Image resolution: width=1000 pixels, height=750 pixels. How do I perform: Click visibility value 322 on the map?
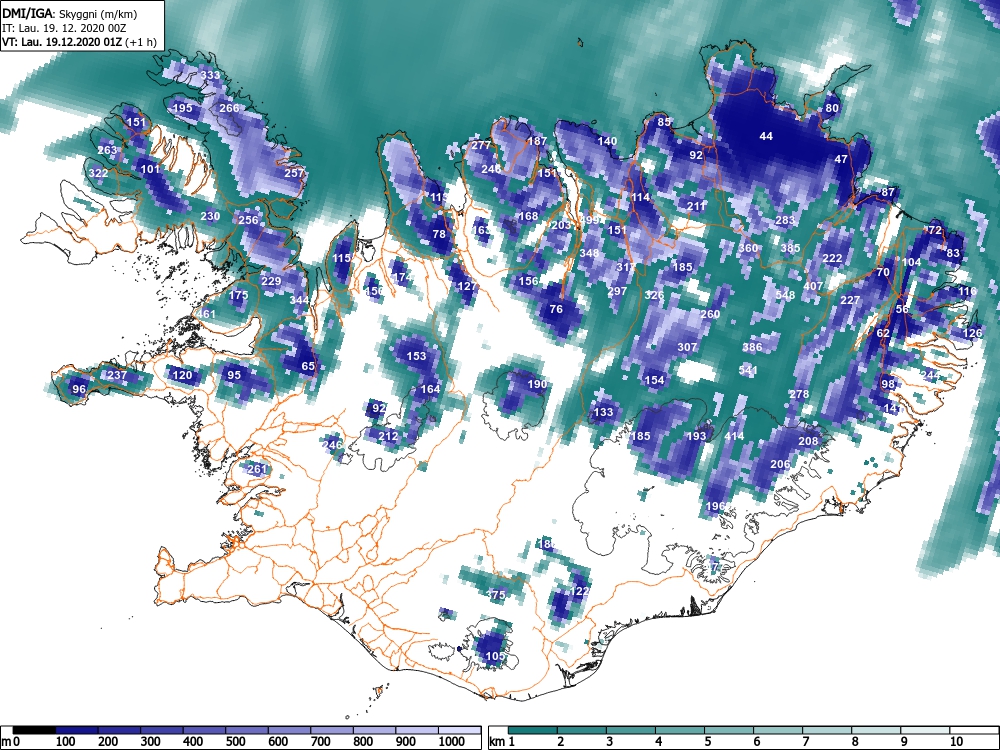tap(98, 173)
